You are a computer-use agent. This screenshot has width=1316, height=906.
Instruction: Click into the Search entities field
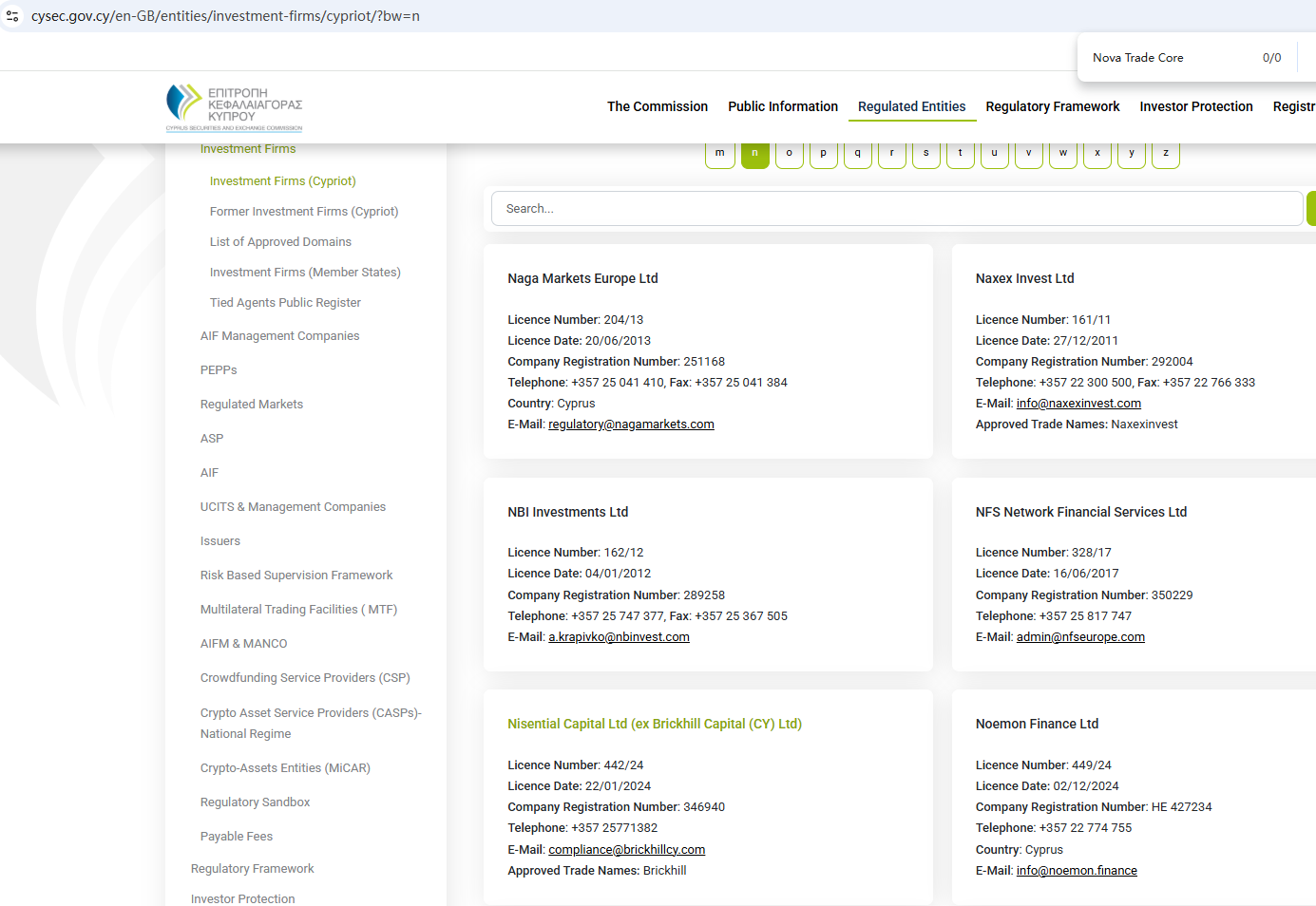point(896,208)
